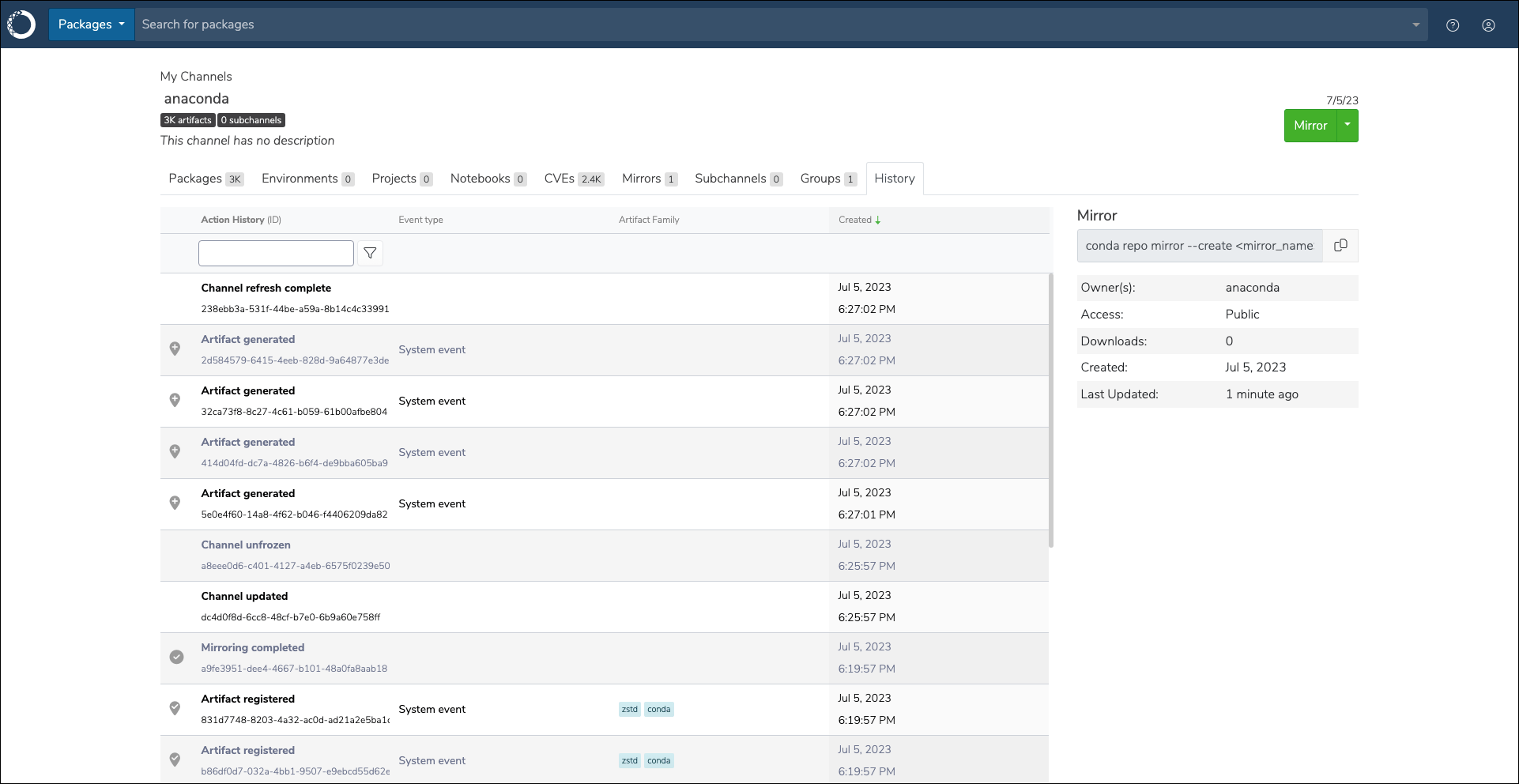Open the Mirror button dropdown arrow
This screenshot has height=784, width=1519.
(x=1347, y=126)
